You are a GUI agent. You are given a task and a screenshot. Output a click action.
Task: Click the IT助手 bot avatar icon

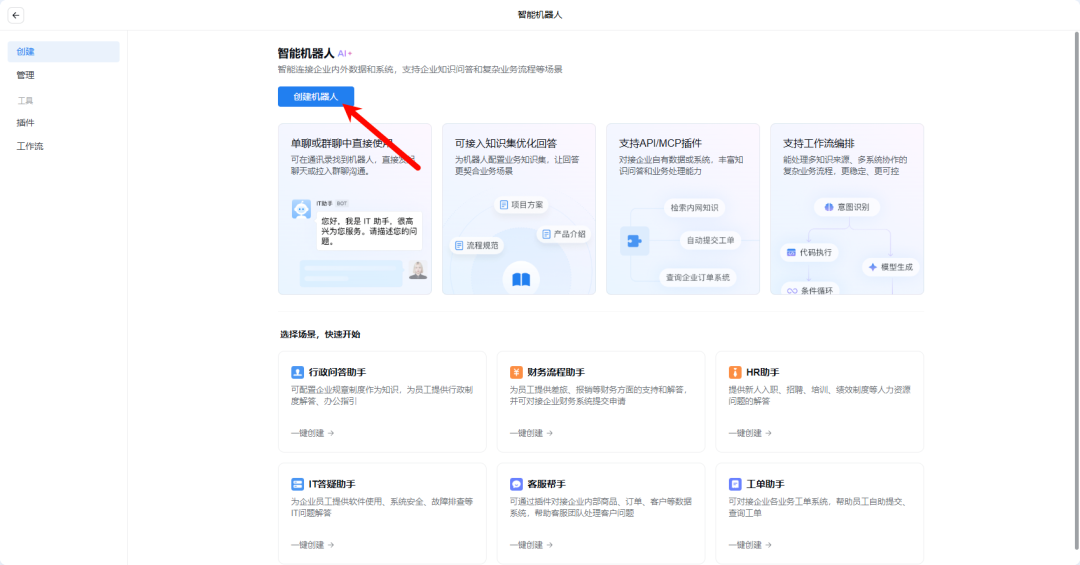(x=301, y=209)
